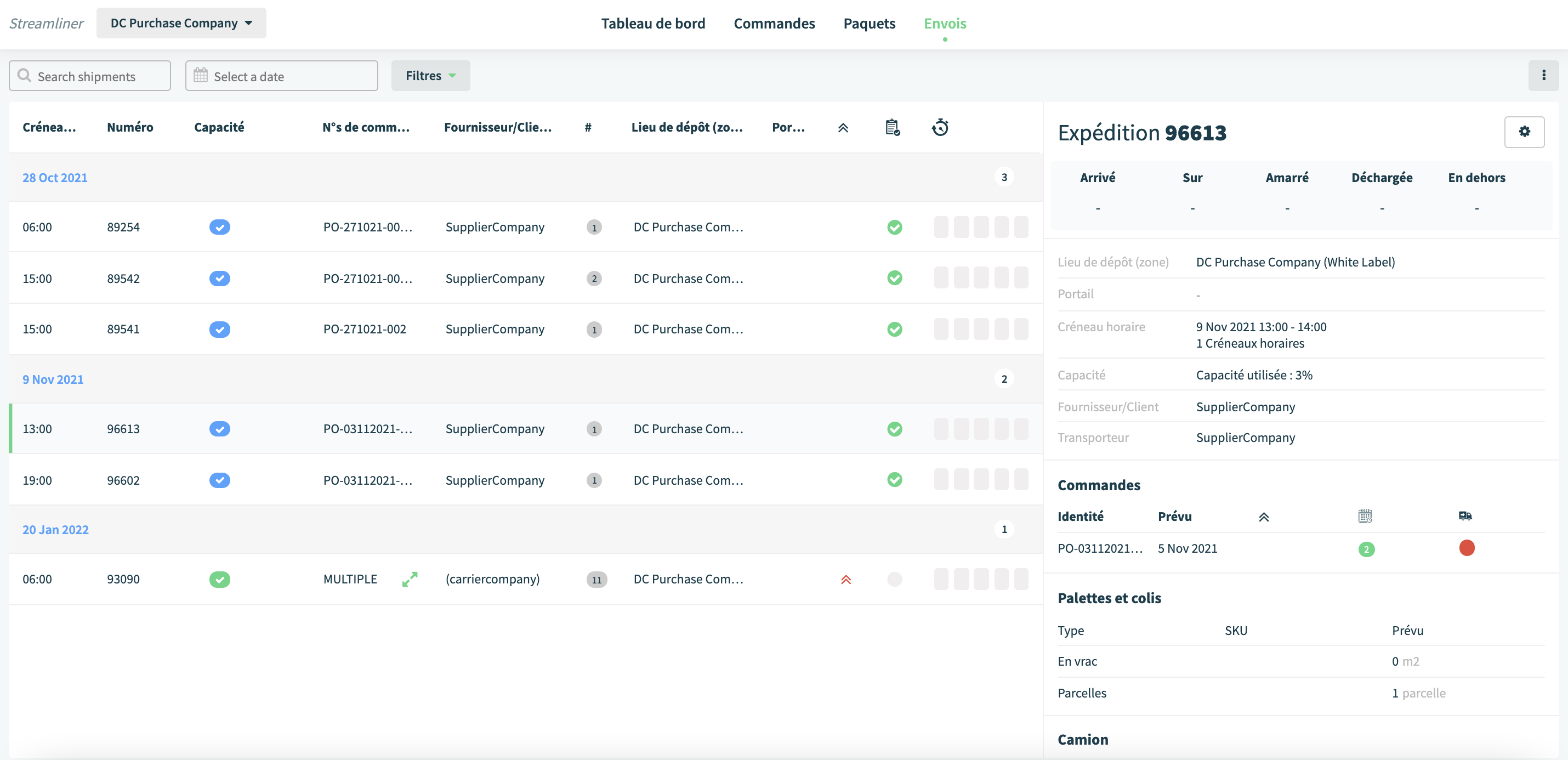Click the (carriercompany) cell
This screenshot has width=1568, height=760.
[x=492, y=579]
